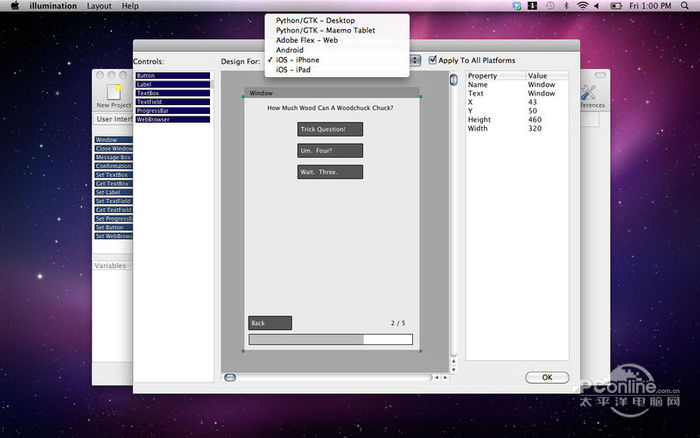Choose Android from the platform list
Image resolution: width=700 pixels, height=438 pixels.
click(x=290, y=50)
